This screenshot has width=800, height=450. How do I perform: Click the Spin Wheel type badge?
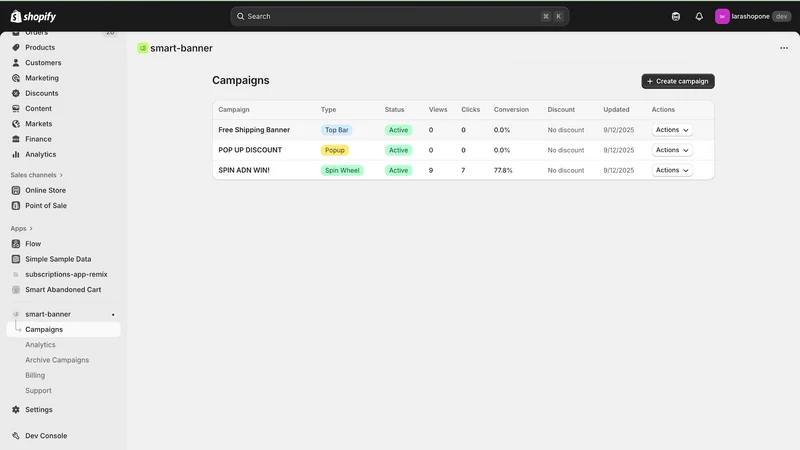342,170
